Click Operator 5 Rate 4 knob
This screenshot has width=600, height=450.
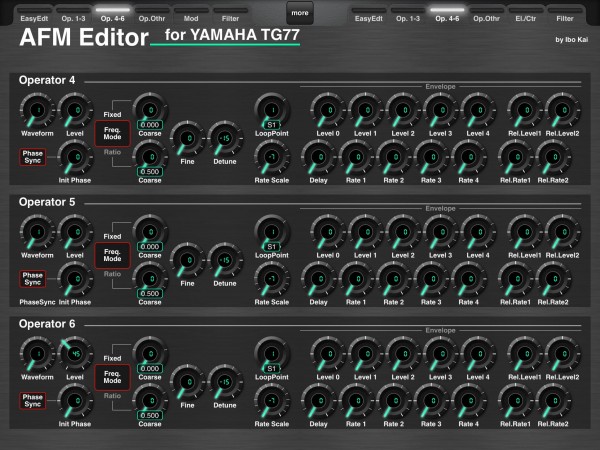coord(469,279)
